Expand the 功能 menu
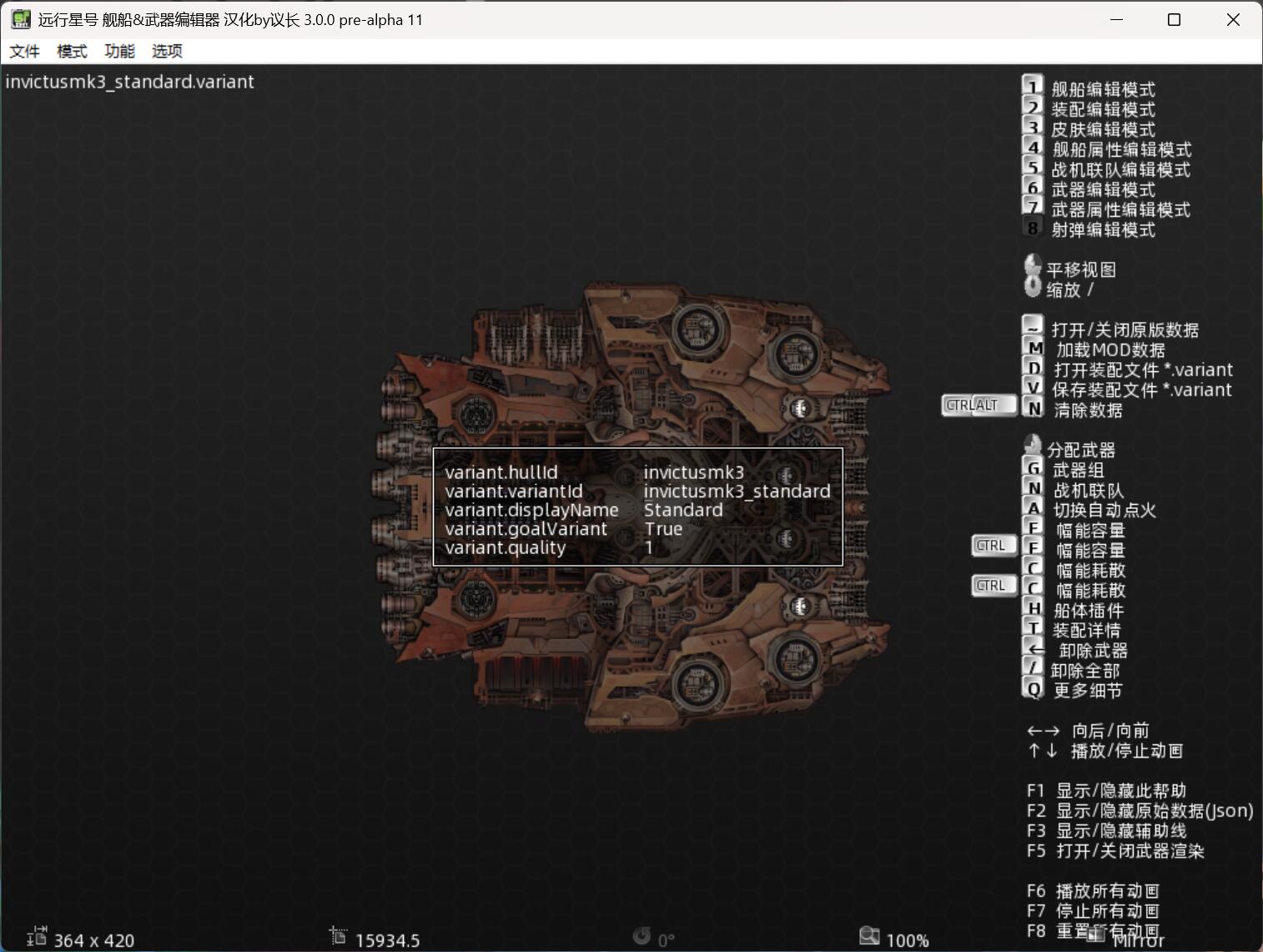The width and height of the screenshot is (1263, 952). click(119, 51)
